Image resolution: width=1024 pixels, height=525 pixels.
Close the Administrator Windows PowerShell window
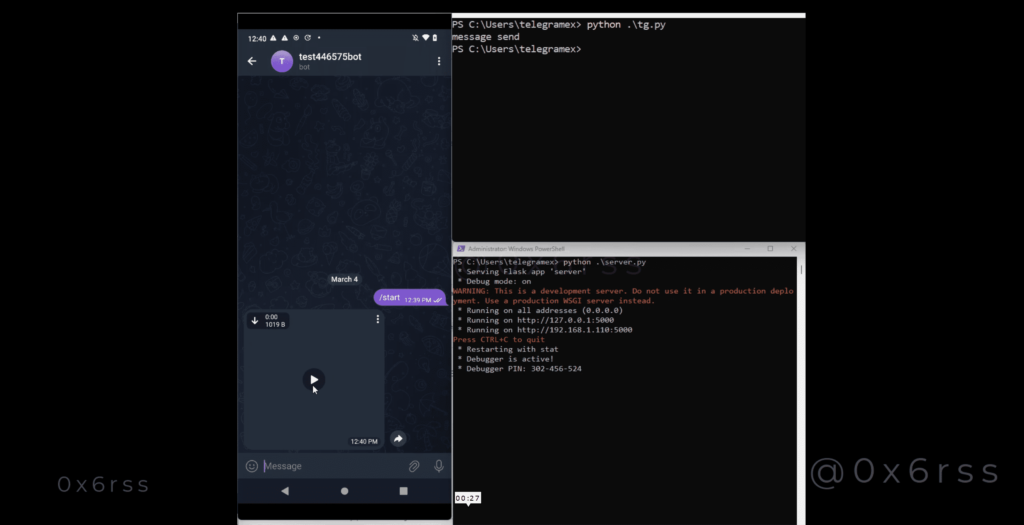coord(793,249)
